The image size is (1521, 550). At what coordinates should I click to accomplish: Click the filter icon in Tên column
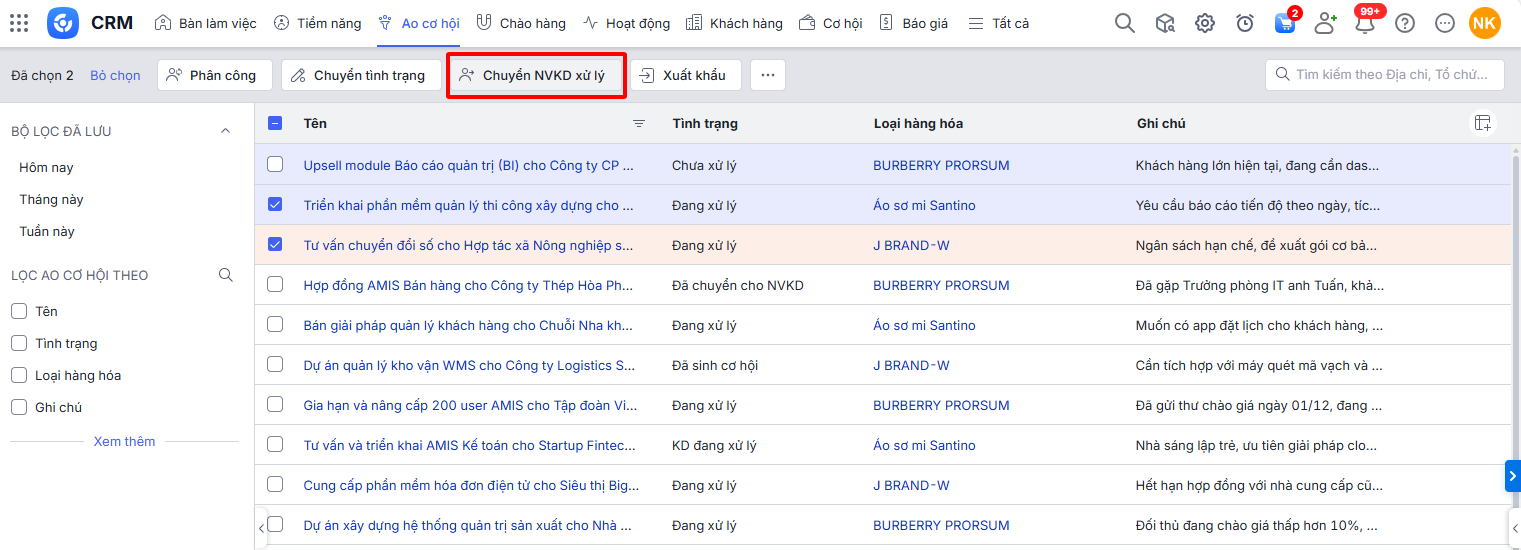[x=639, y=124]
